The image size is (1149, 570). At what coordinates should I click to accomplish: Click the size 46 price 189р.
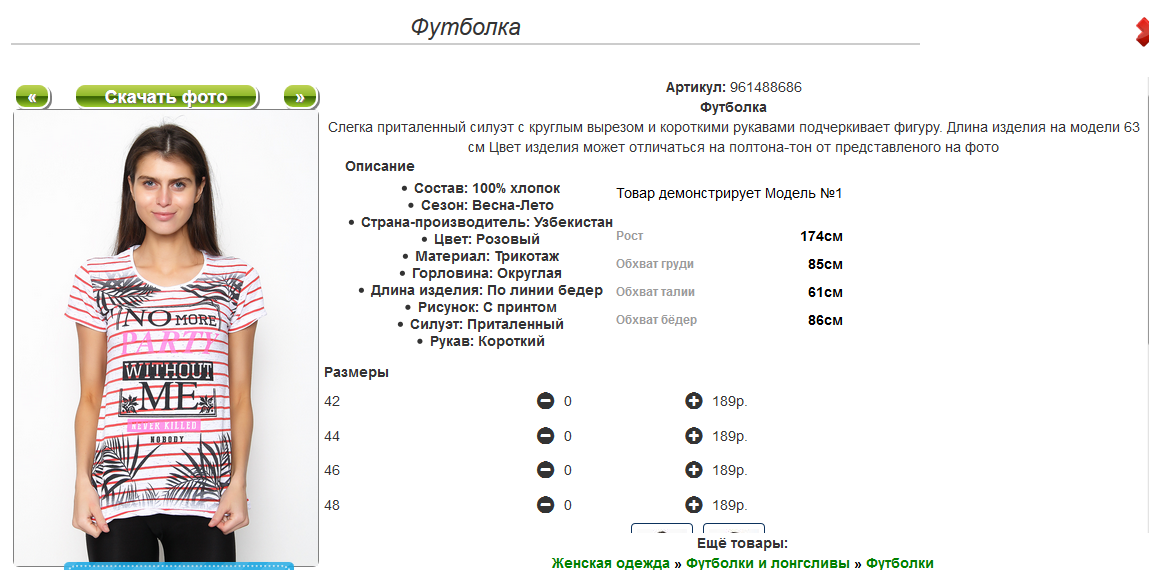pos(730,470)
